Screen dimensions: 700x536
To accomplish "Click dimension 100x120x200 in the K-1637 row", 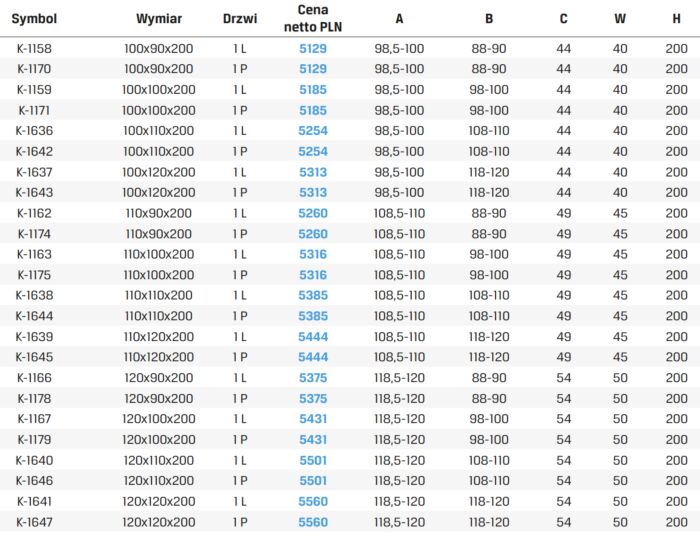I will tap(159, 172).
